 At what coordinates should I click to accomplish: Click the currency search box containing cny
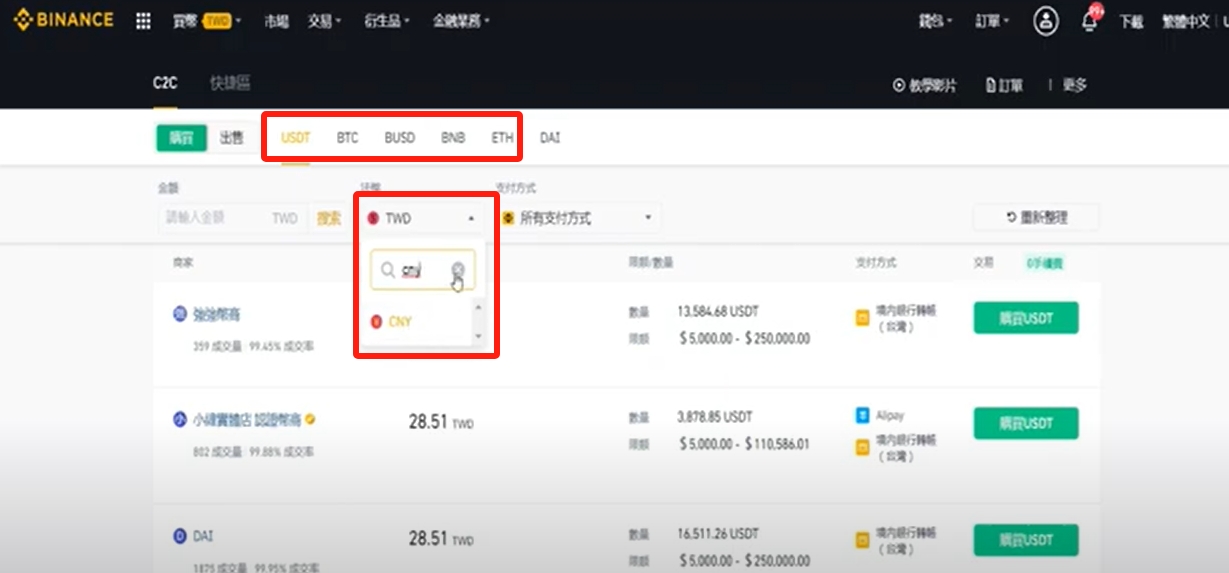click(422, 270)
